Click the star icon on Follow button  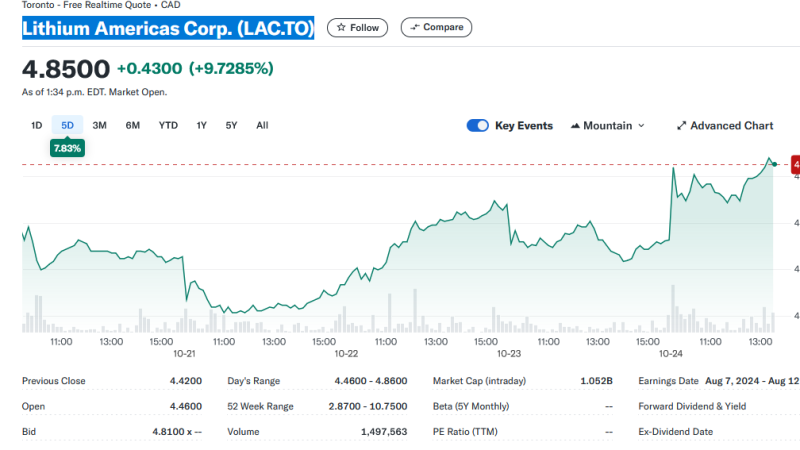pyautogui.click(x=341, y=28)
